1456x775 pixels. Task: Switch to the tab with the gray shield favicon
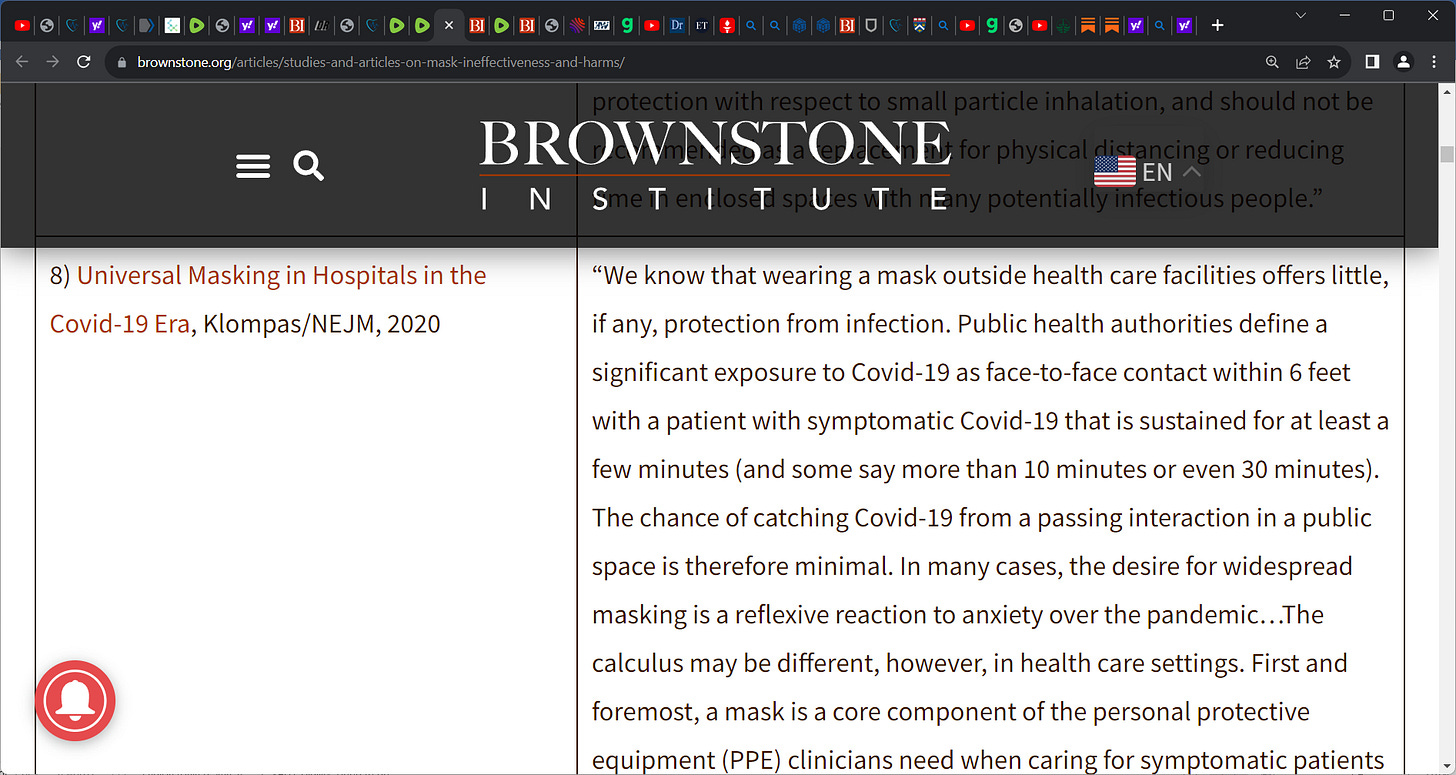[x=871, y=25]
